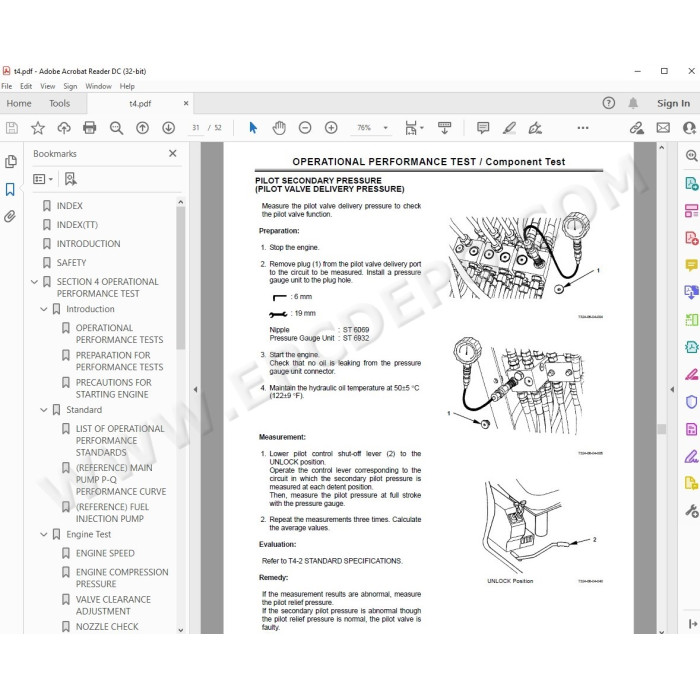Add a comment sticky note

pos(483,128)
